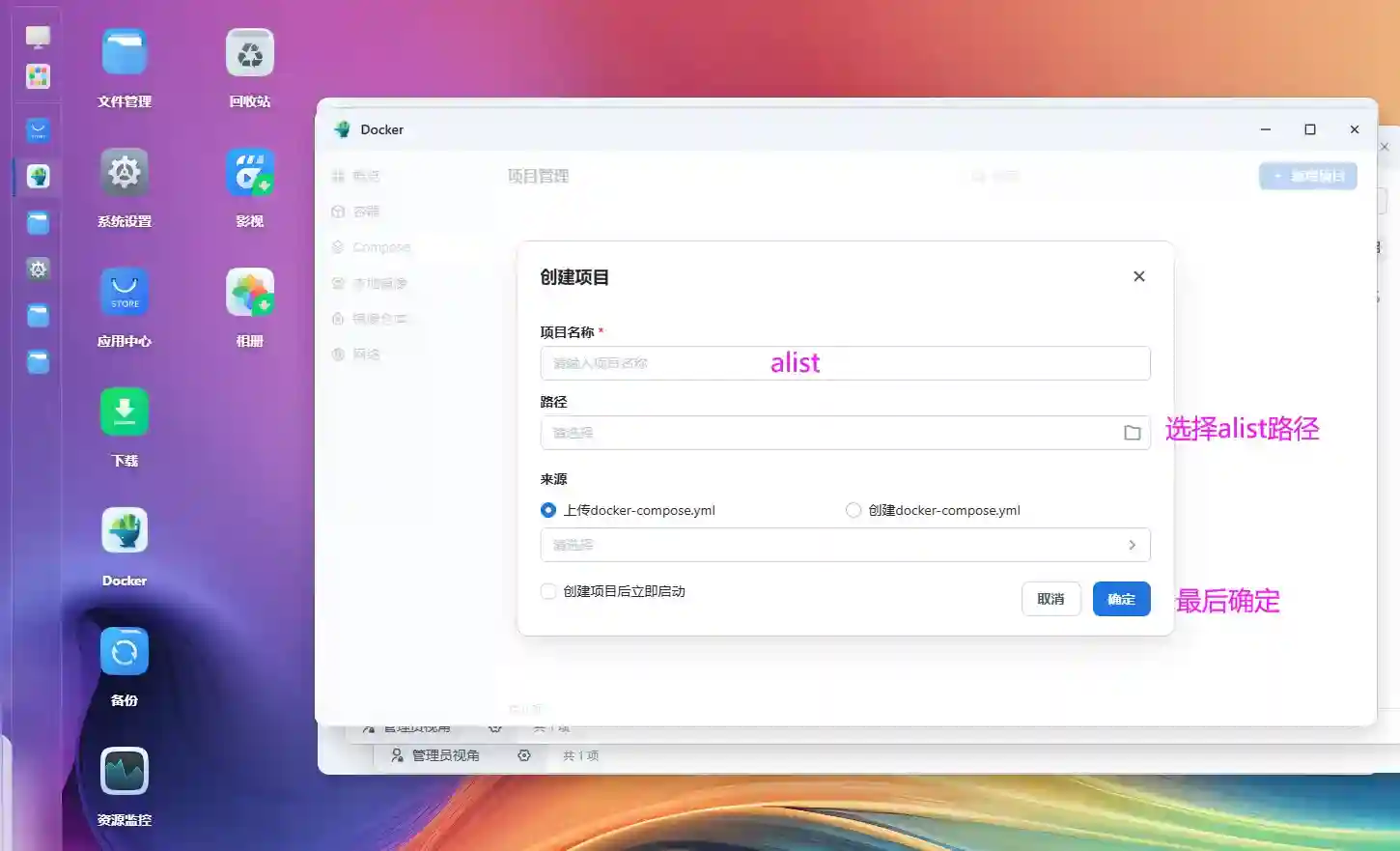Launch the 影视 video app icon
The image size is (1400, 851).
pyautogui.click(x=249, y=173)
